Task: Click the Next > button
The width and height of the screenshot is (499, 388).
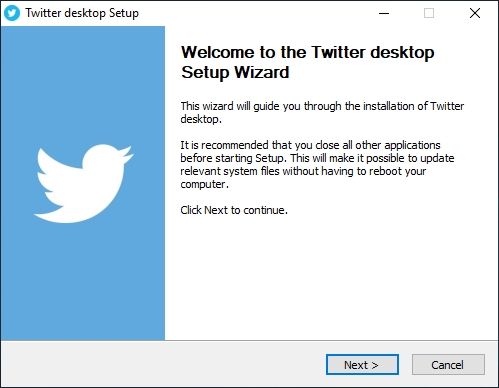Action: tap(362, 365)
